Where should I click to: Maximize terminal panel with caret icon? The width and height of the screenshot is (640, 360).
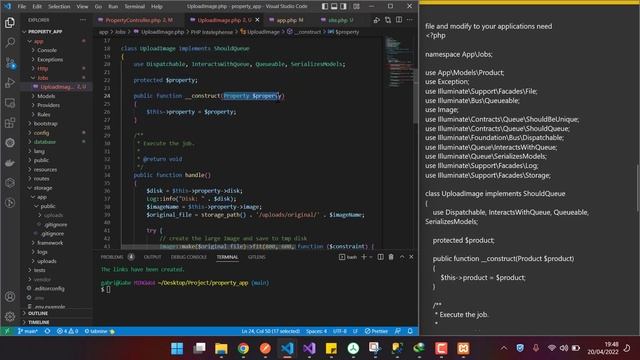point(402,257)
